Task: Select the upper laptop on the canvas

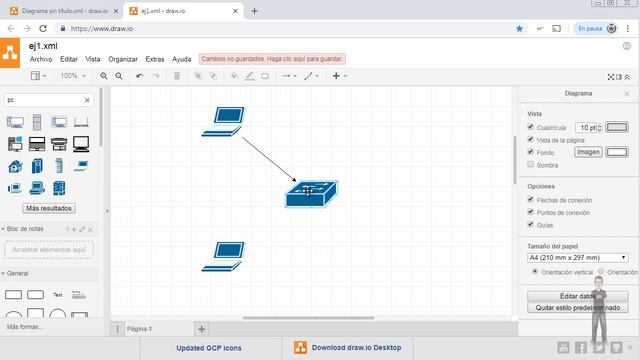Action: click(223, 121)
